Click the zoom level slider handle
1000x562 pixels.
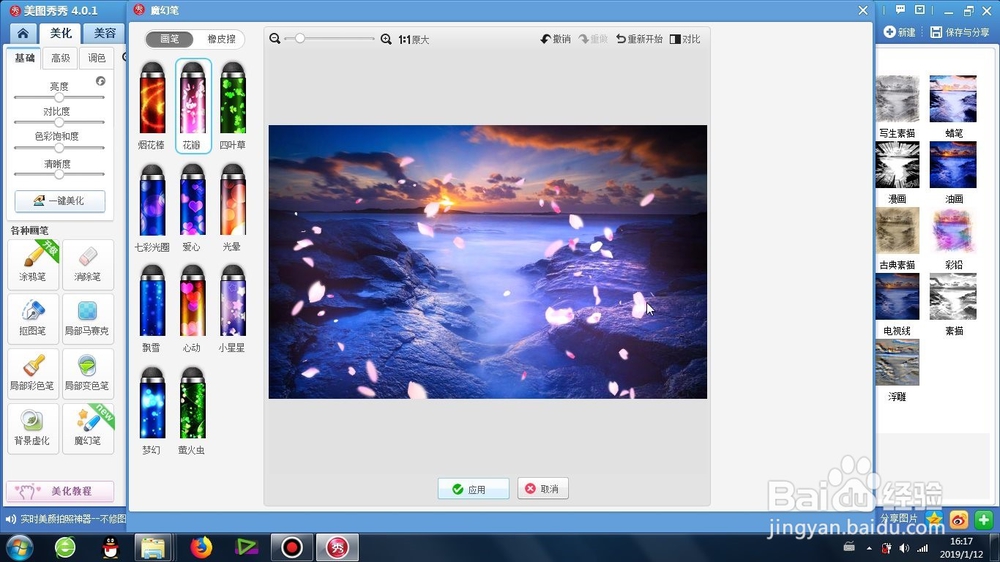299,39
